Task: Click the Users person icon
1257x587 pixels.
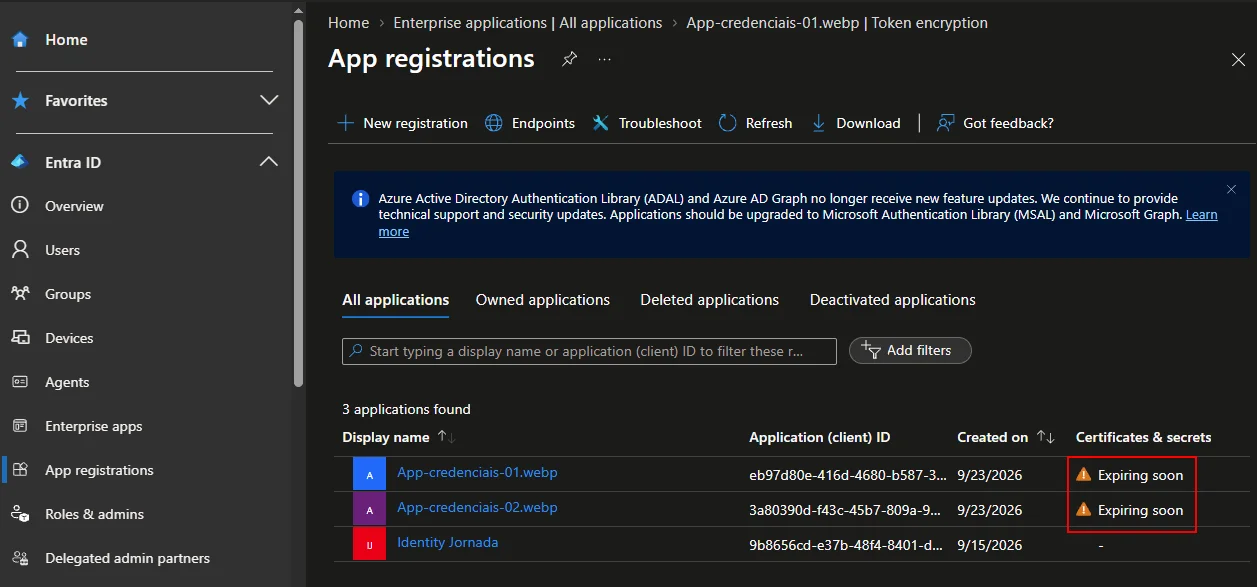Action: [20, 250]
